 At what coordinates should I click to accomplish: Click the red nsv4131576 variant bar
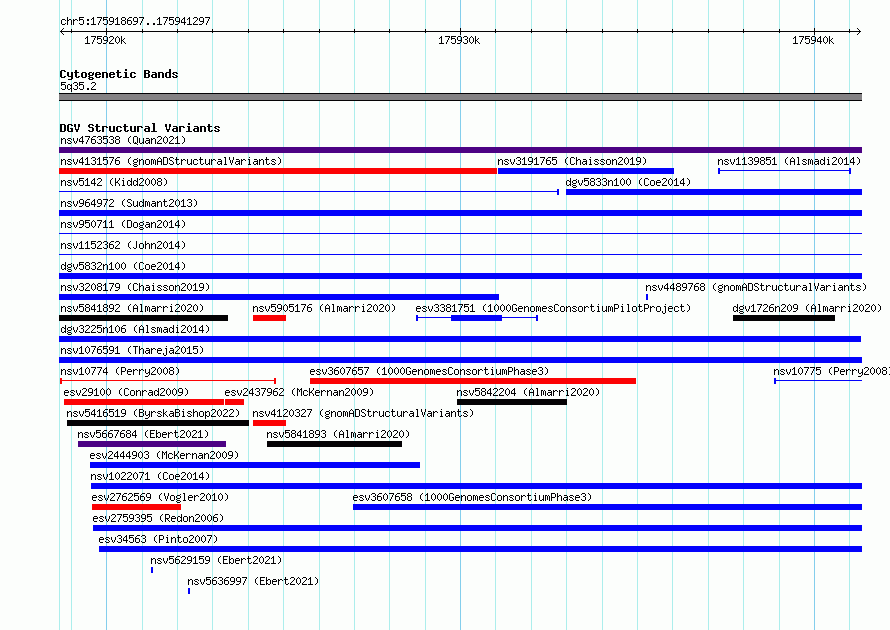[x=278, y=171]
